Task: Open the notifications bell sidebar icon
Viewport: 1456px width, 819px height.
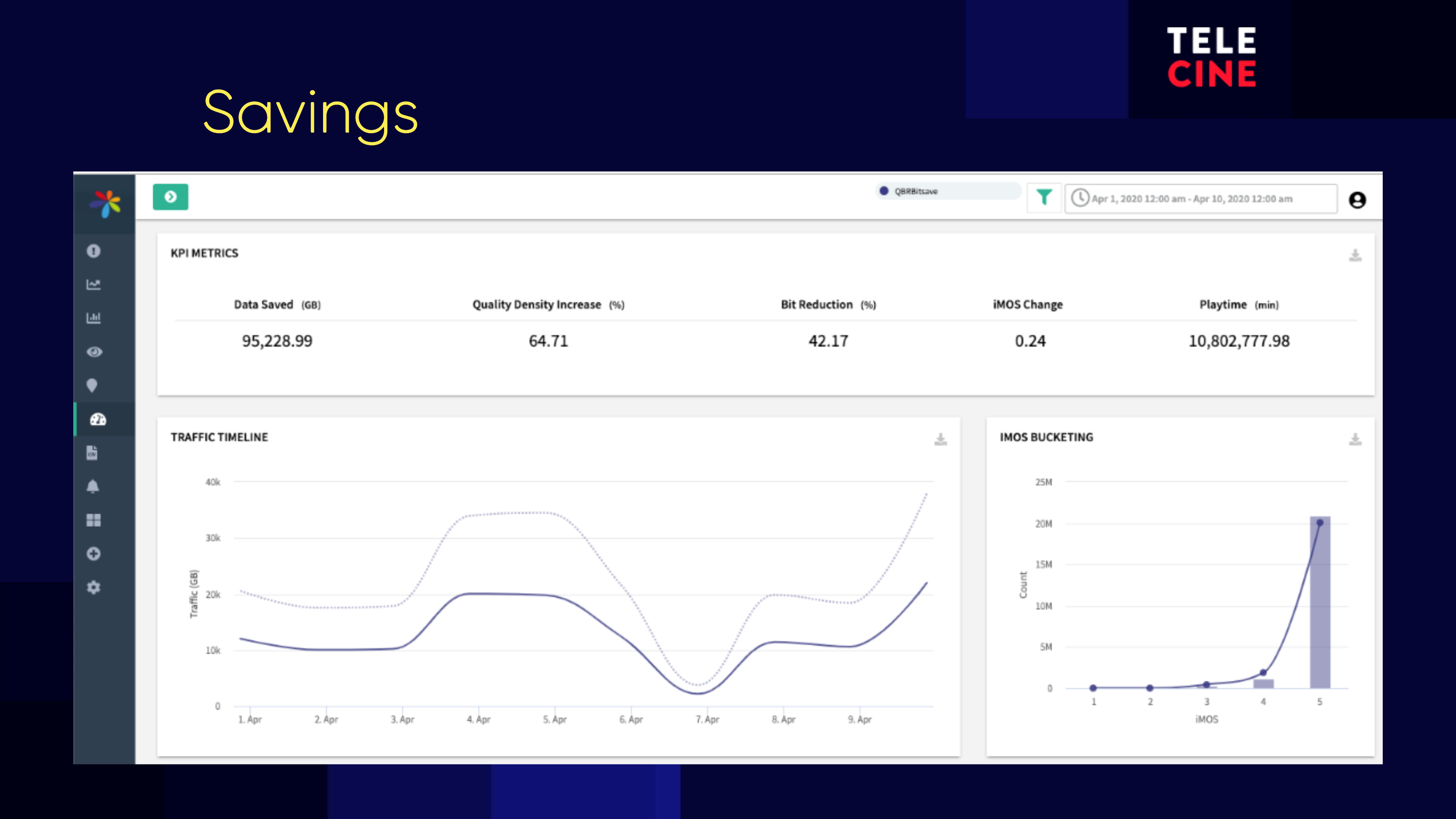Action: pos(93,486)
